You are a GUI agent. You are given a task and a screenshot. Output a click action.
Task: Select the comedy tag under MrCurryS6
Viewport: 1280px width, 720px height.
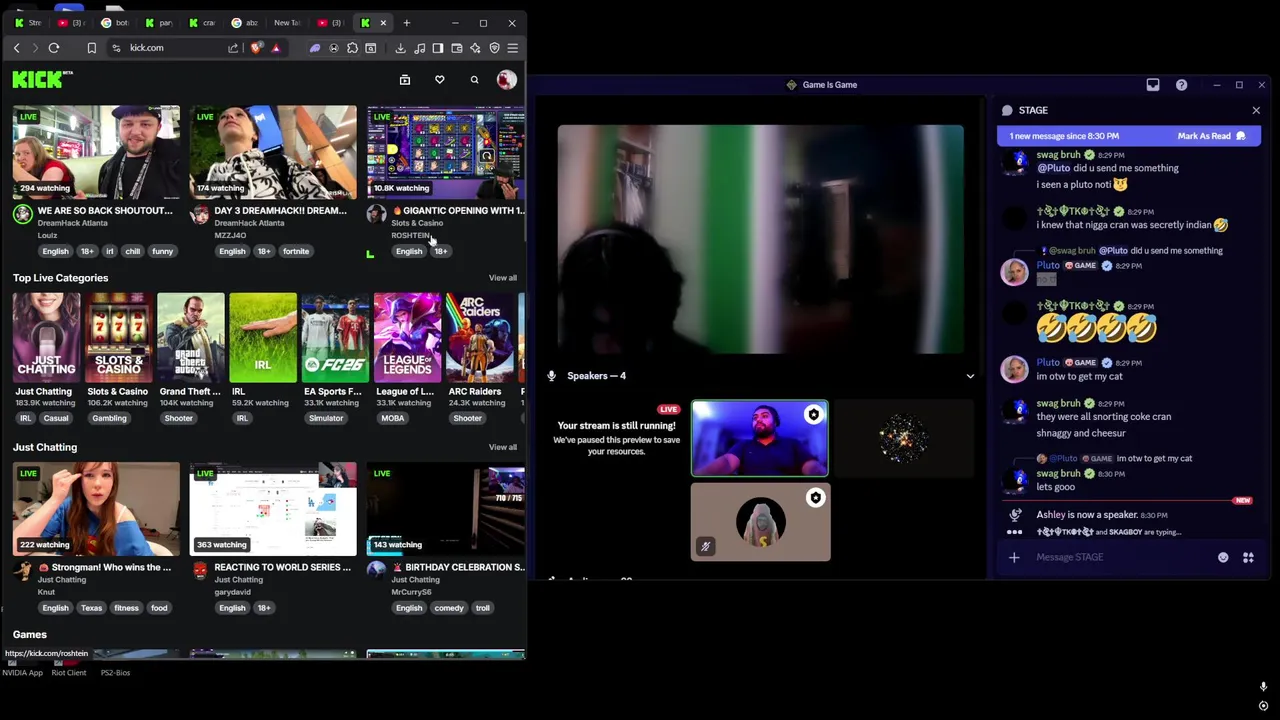(449, 608)
